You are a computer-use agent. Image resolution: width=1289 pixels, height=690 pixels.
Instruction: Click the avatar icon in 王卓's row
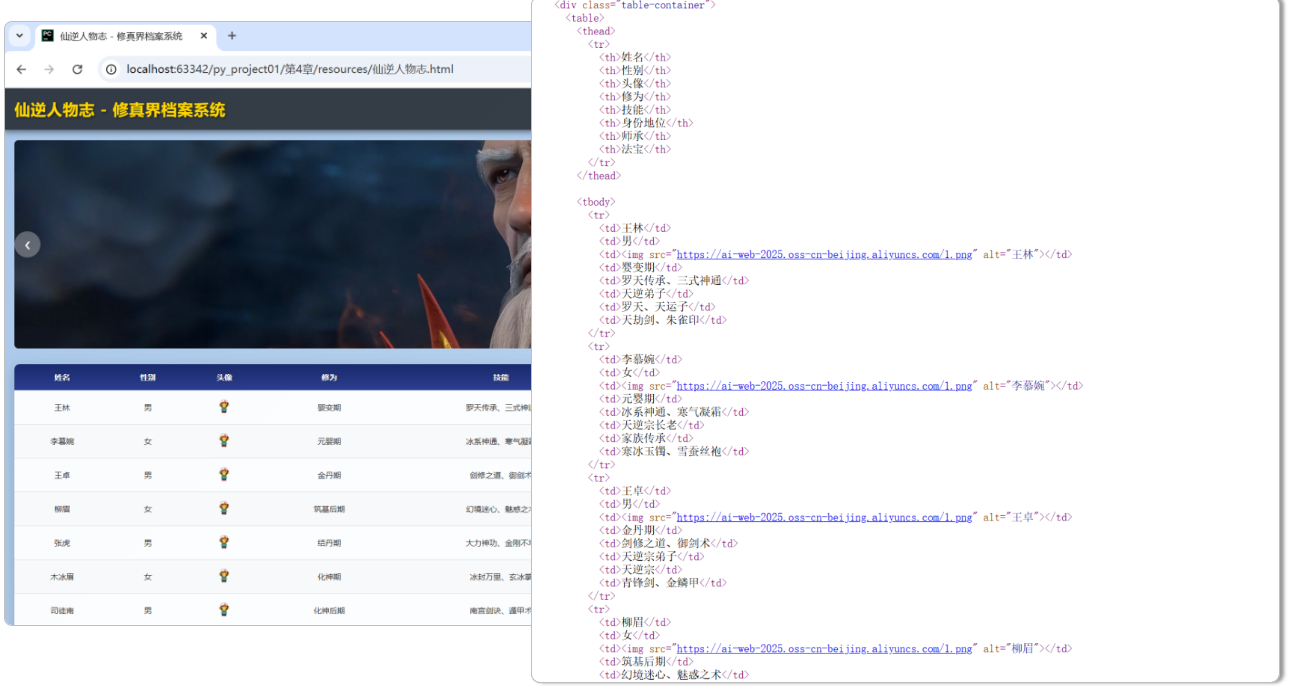[224, 475]
